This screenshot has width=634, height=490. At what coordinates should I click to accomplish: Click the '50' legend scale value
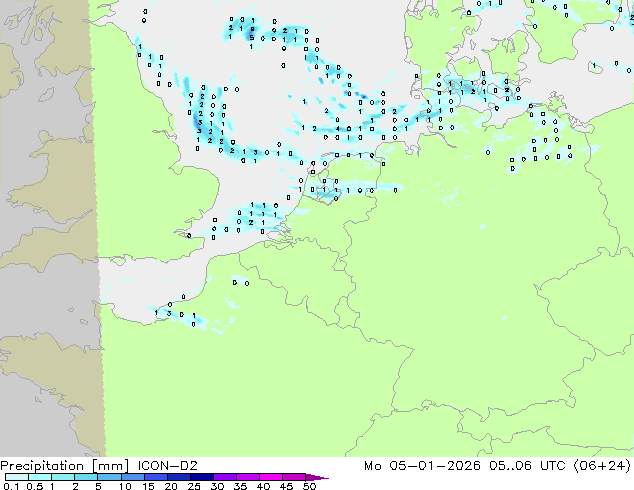(309, 486)
